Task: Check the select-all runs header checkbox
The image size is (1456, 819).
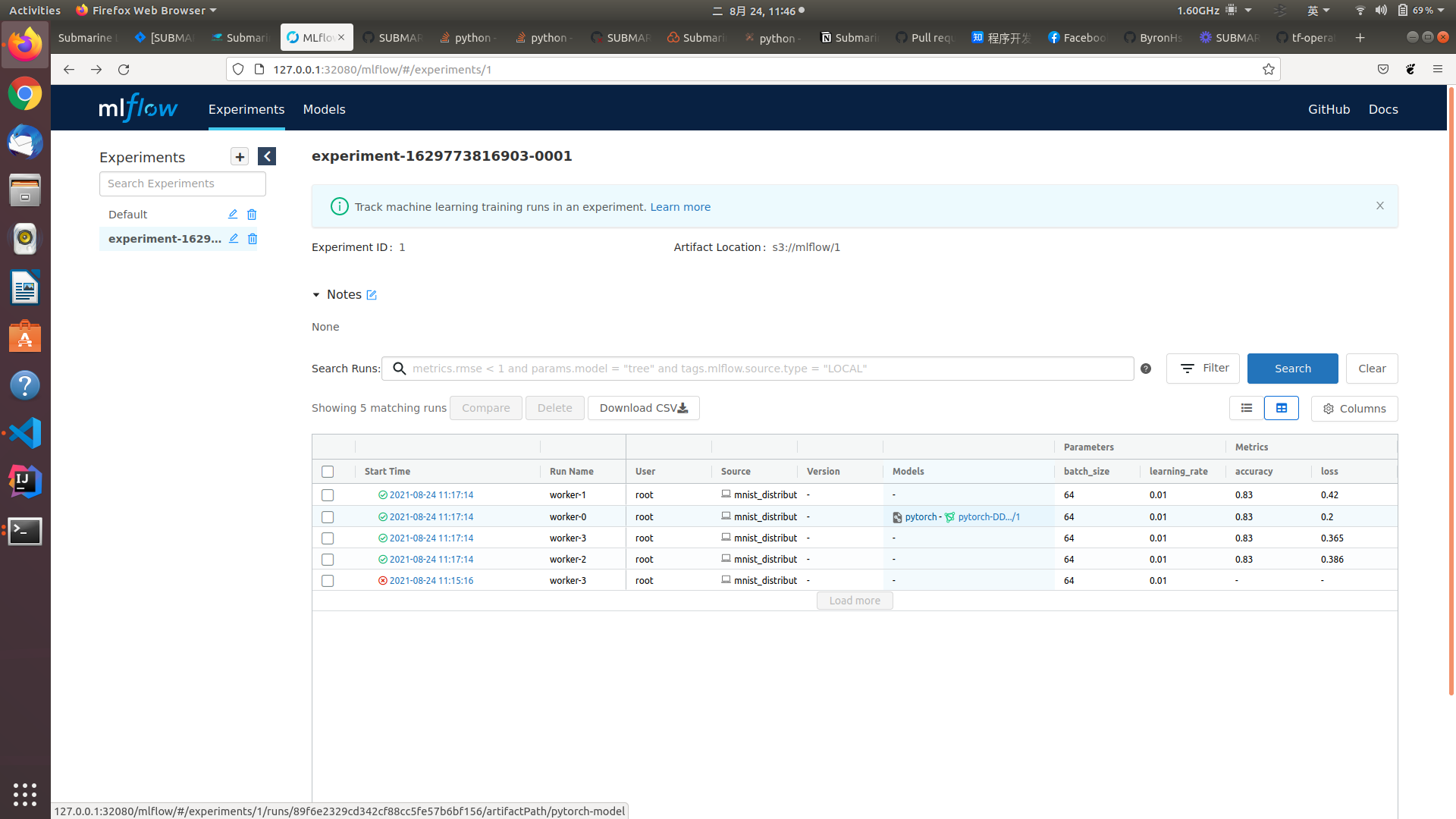Action: click(328, 472)
